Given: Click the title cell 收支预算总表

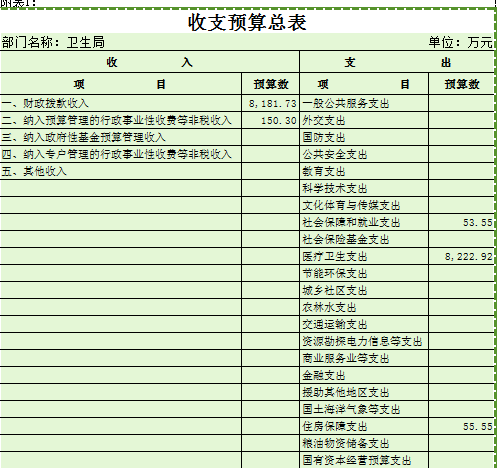Looking at the screenshot, I should (x=247, y=22).
